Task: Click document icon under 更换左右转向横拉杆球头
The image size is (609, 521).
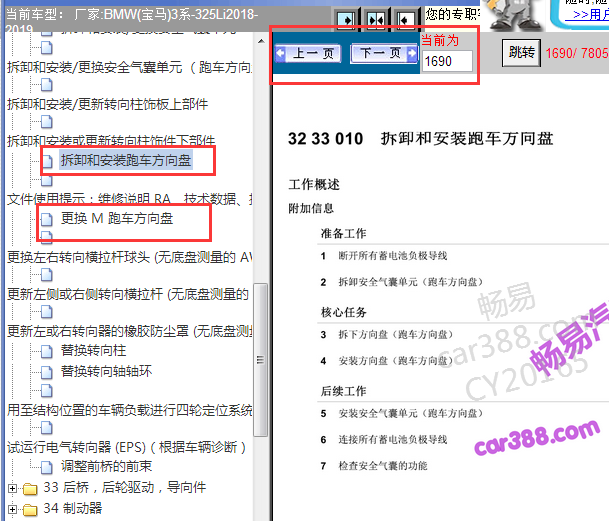Action: pos(47,275)
